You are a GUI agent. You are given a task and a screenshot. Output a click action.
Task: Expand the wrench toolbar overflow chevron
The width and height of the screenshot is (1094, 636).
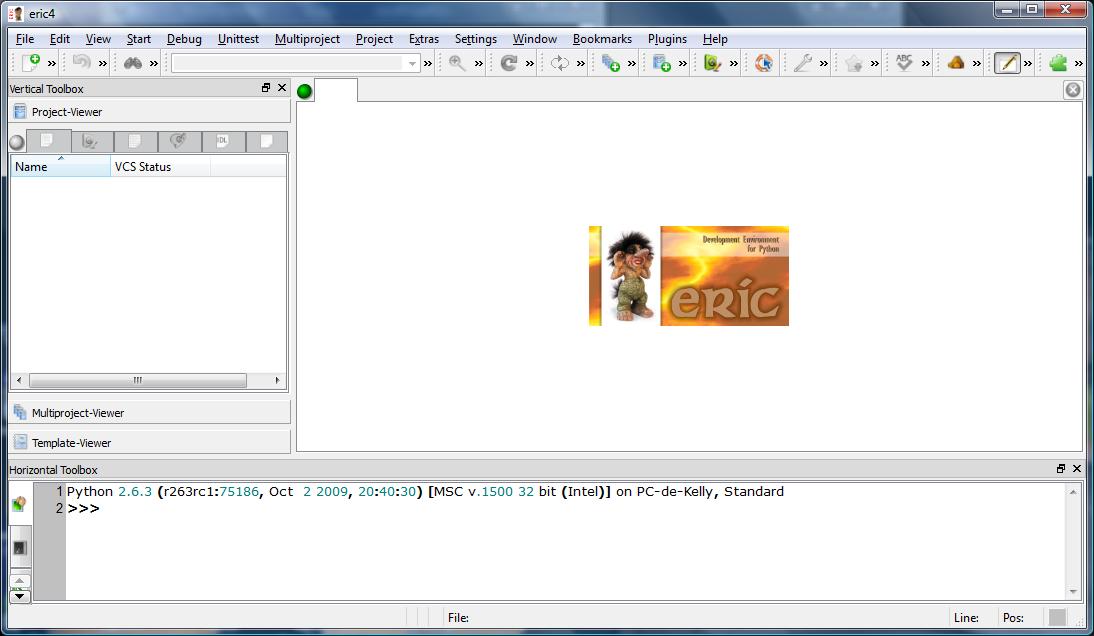(823, 63)
